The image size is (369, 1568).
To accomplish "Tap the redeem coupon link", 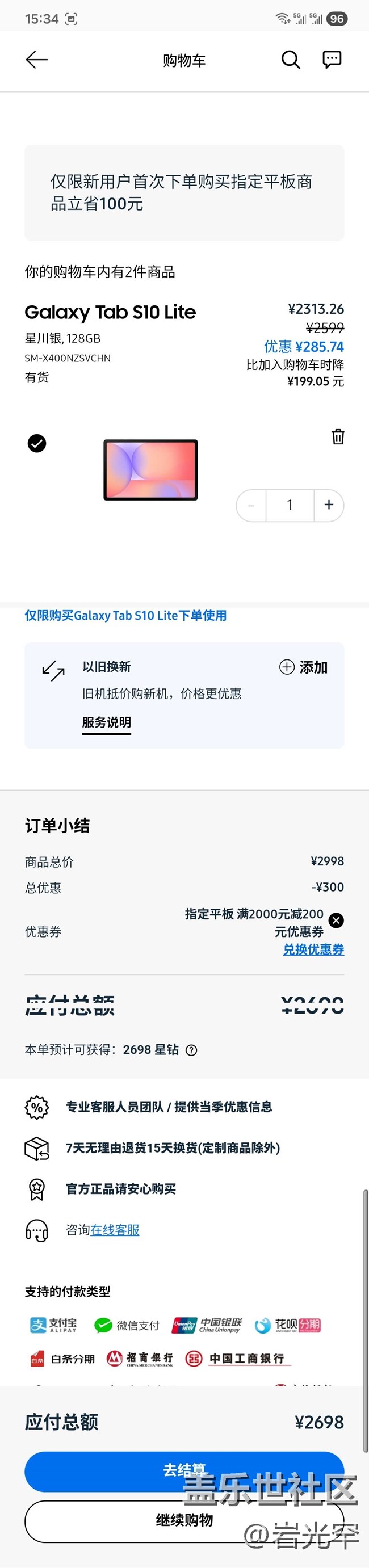I will click(313, 949).
